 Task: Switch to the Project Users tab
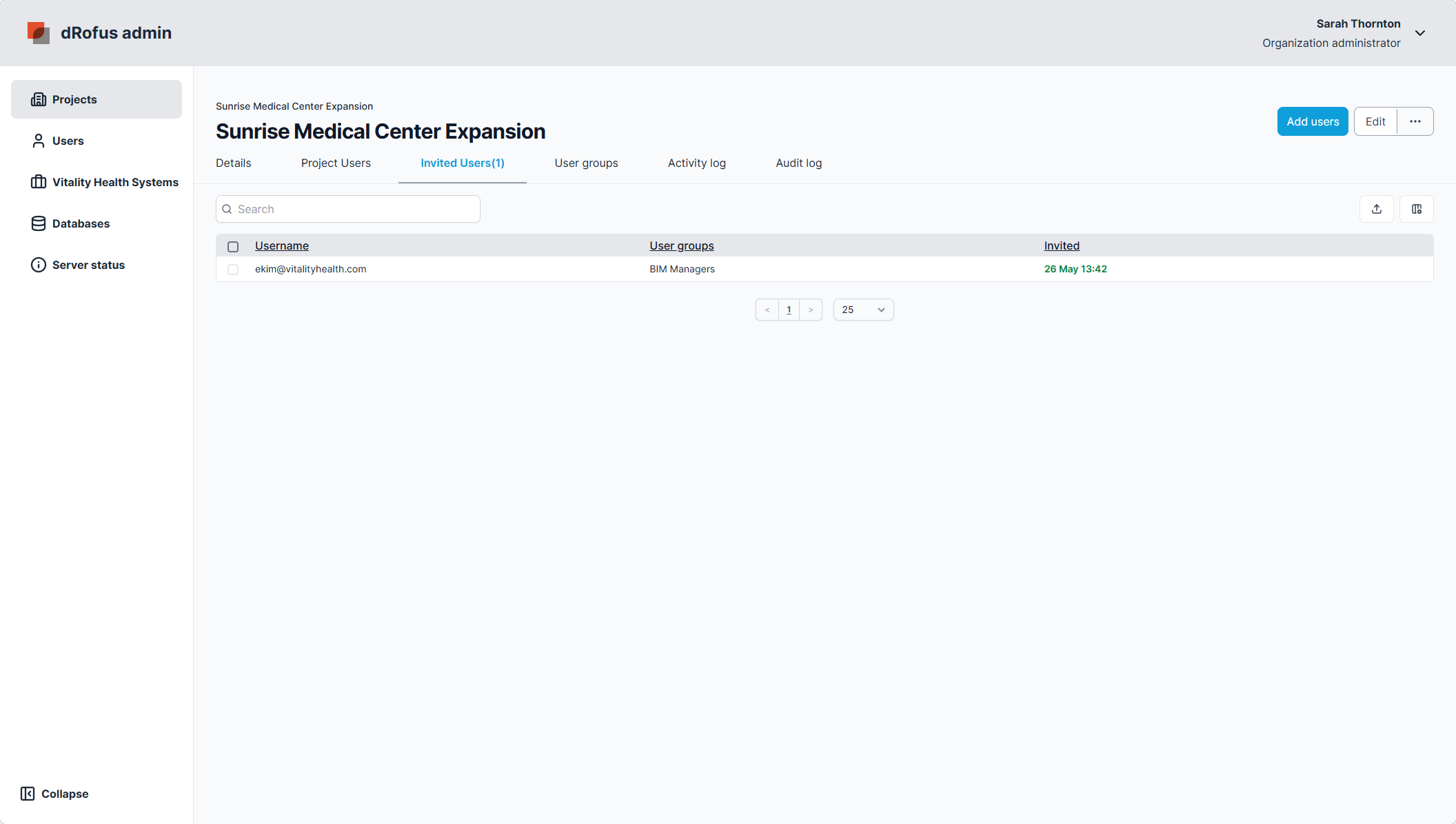point(336,163)
